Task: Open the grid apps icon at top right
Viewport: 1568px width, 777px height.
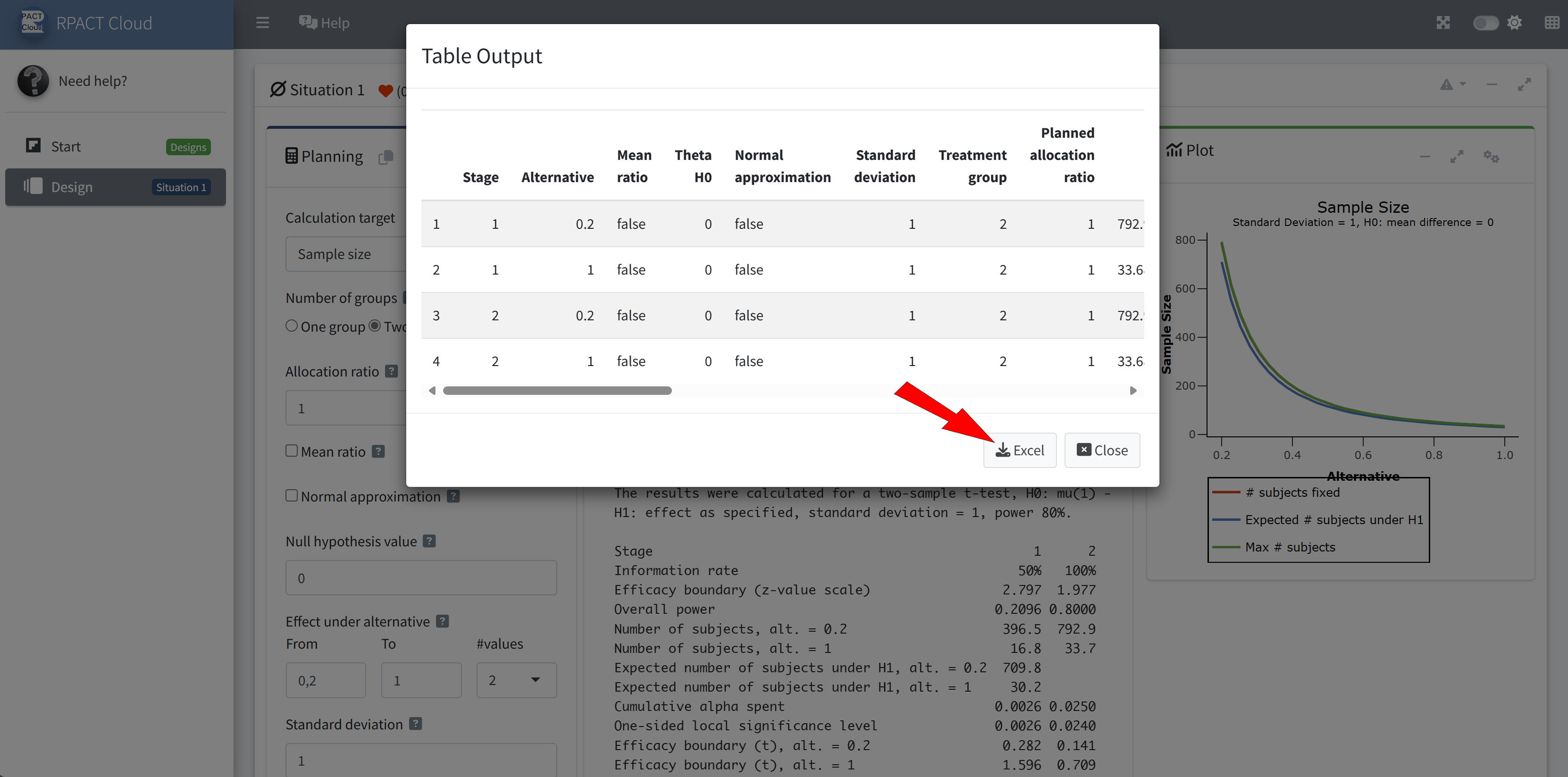Action: tap(1551, 23)
